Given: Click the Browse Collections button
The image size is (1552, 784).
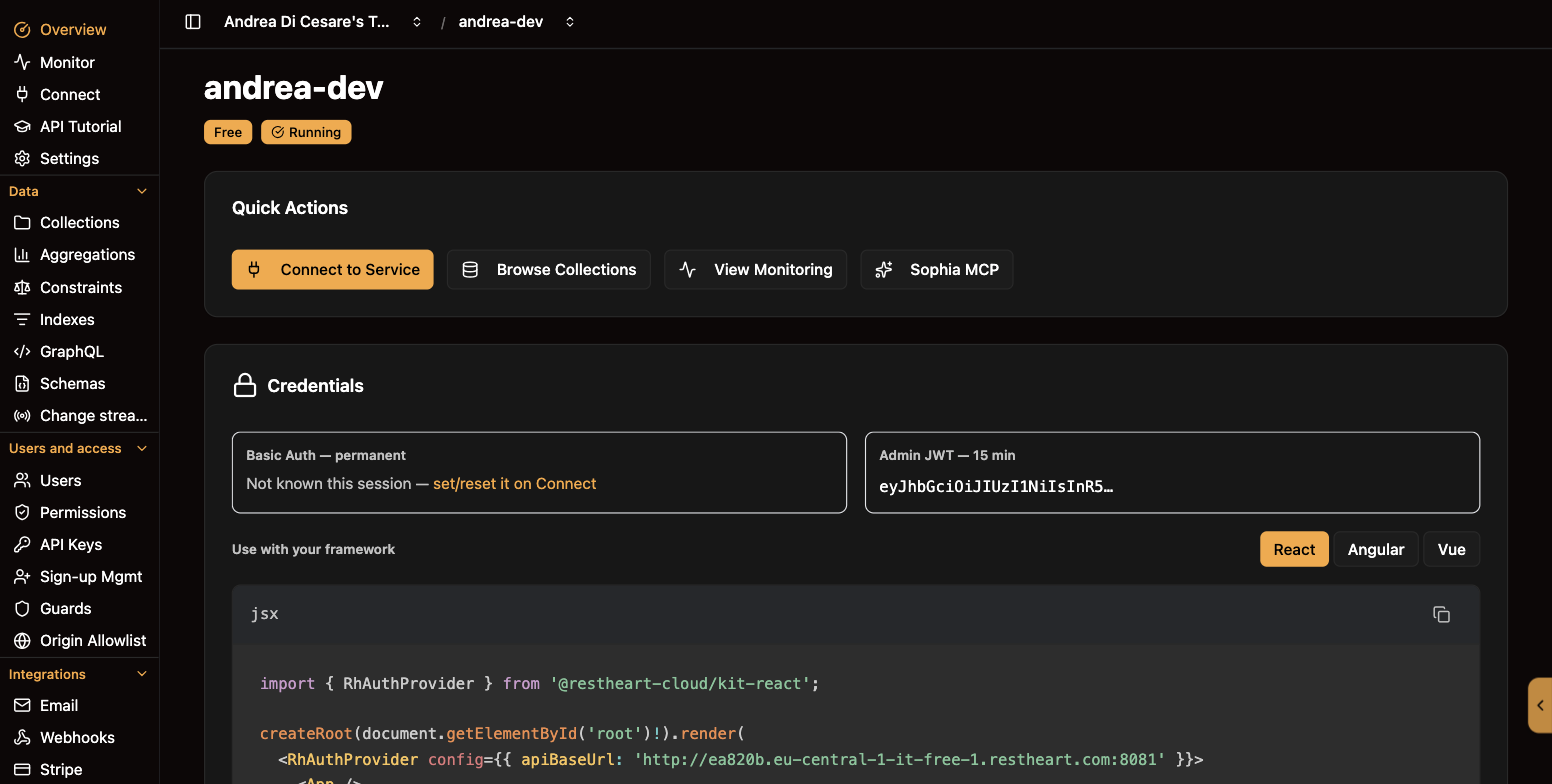Looking at the screenshot, I should tap(549, 269).
